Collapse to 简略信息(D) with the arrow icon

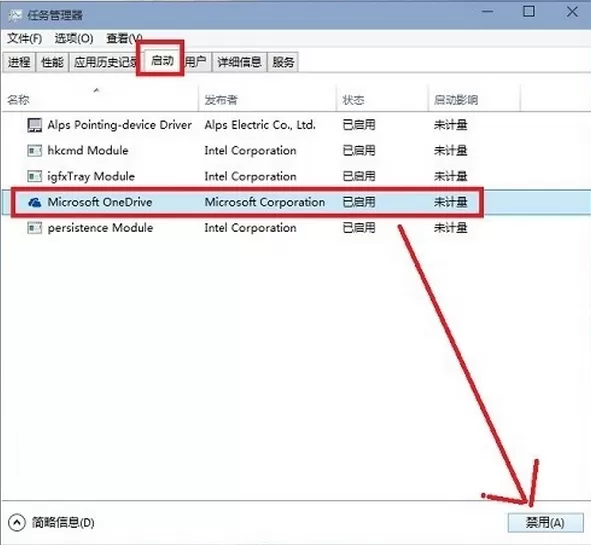coord(17,523)
